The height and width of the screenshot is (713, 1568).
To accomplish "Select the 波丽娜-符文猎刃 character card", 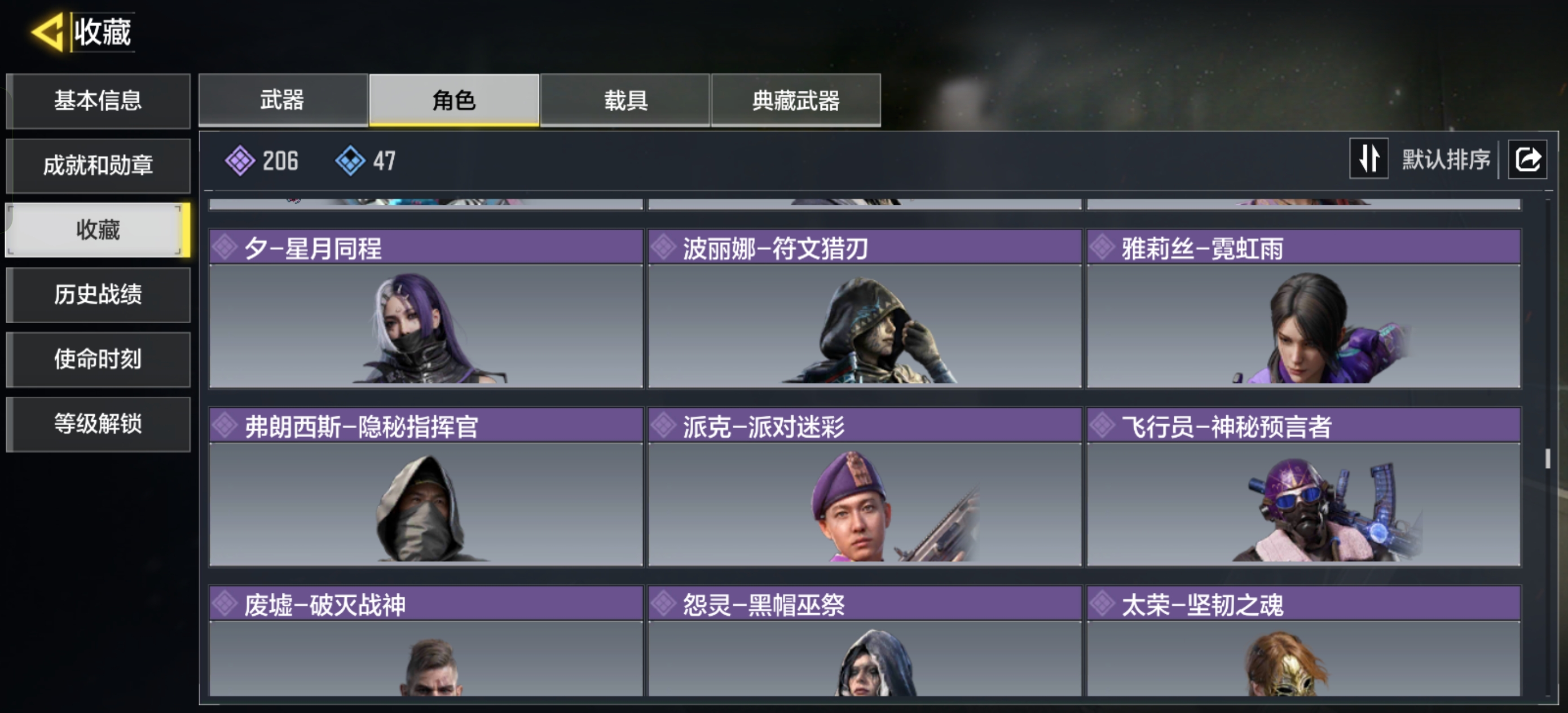I will coord(864,308).
